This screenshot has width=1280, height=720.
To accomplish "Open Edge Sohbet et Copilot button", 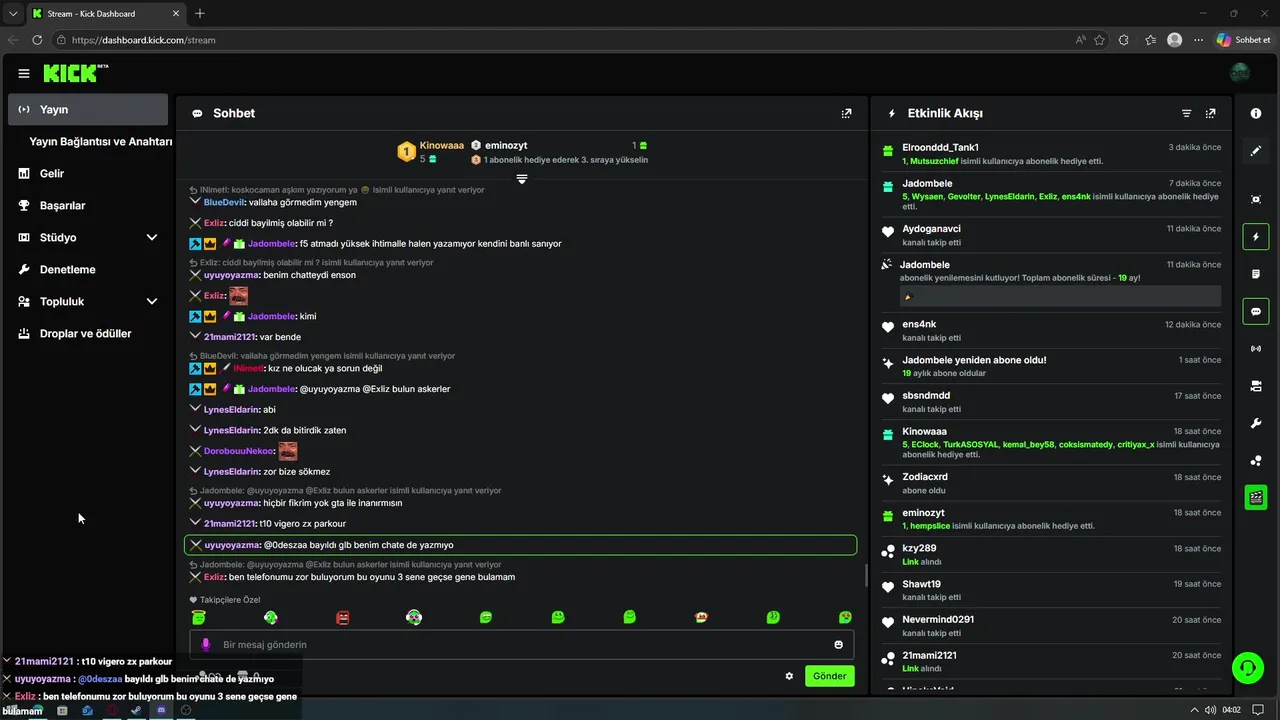I will [1244, 40].
